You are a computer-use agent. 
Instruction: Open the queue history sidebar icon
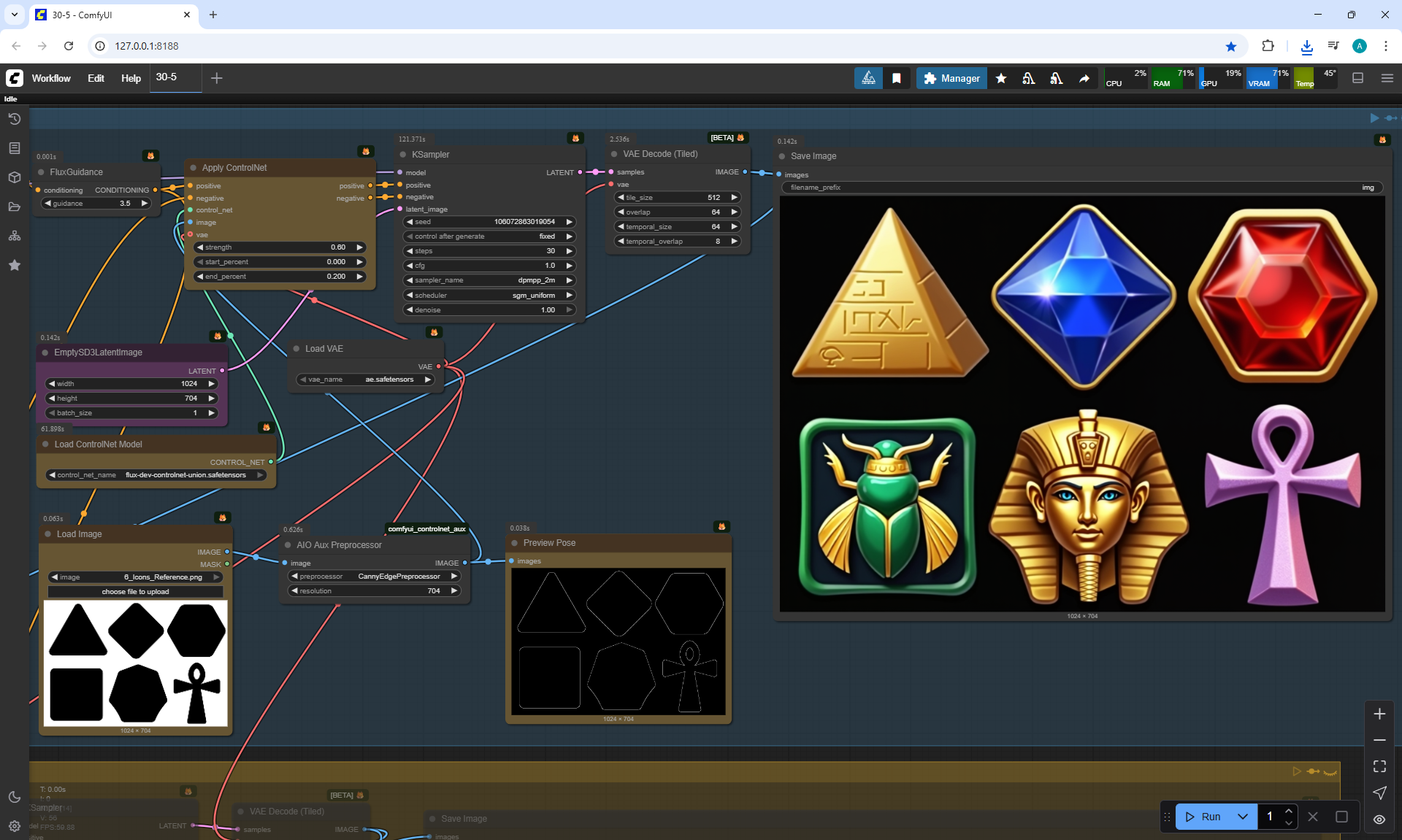coord(14,119)
